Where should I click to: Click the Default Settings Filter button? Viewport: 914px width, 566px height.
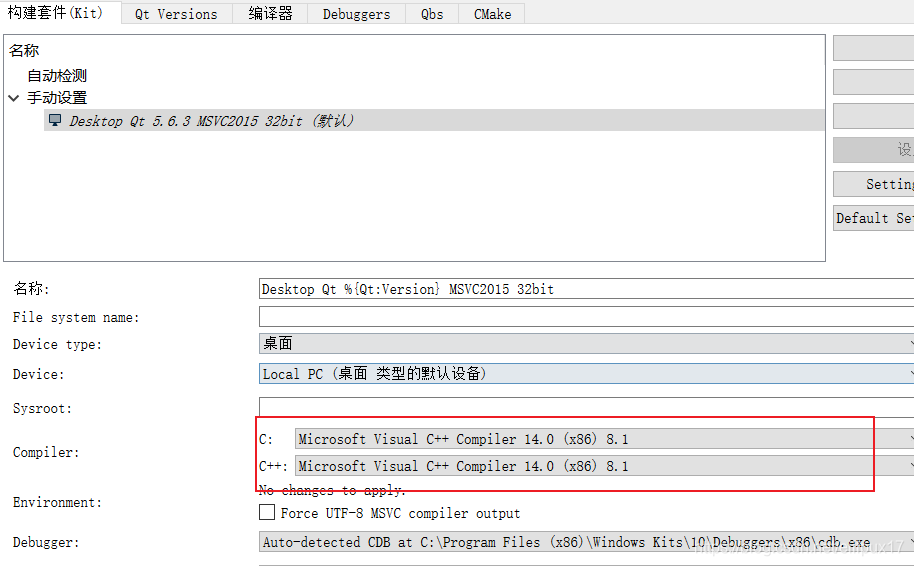coord(874,218)
